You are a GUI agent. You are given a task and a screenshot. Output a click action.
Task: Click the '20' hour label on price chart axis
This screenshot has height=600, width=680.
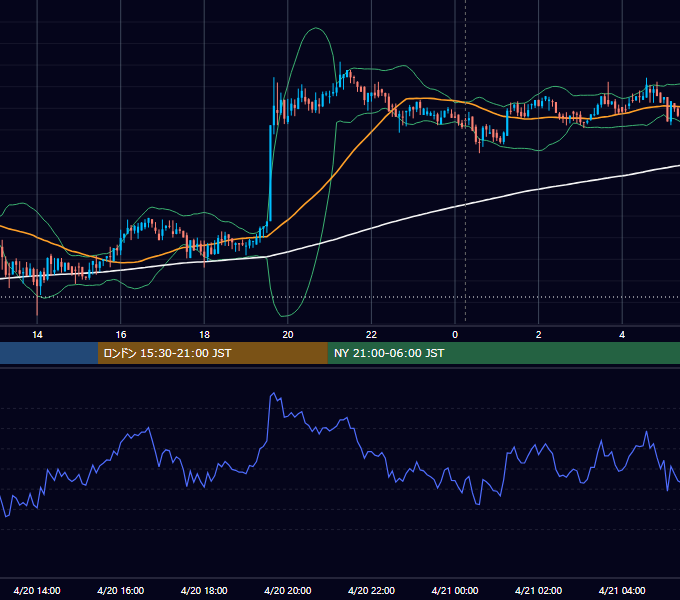point(288,335)
